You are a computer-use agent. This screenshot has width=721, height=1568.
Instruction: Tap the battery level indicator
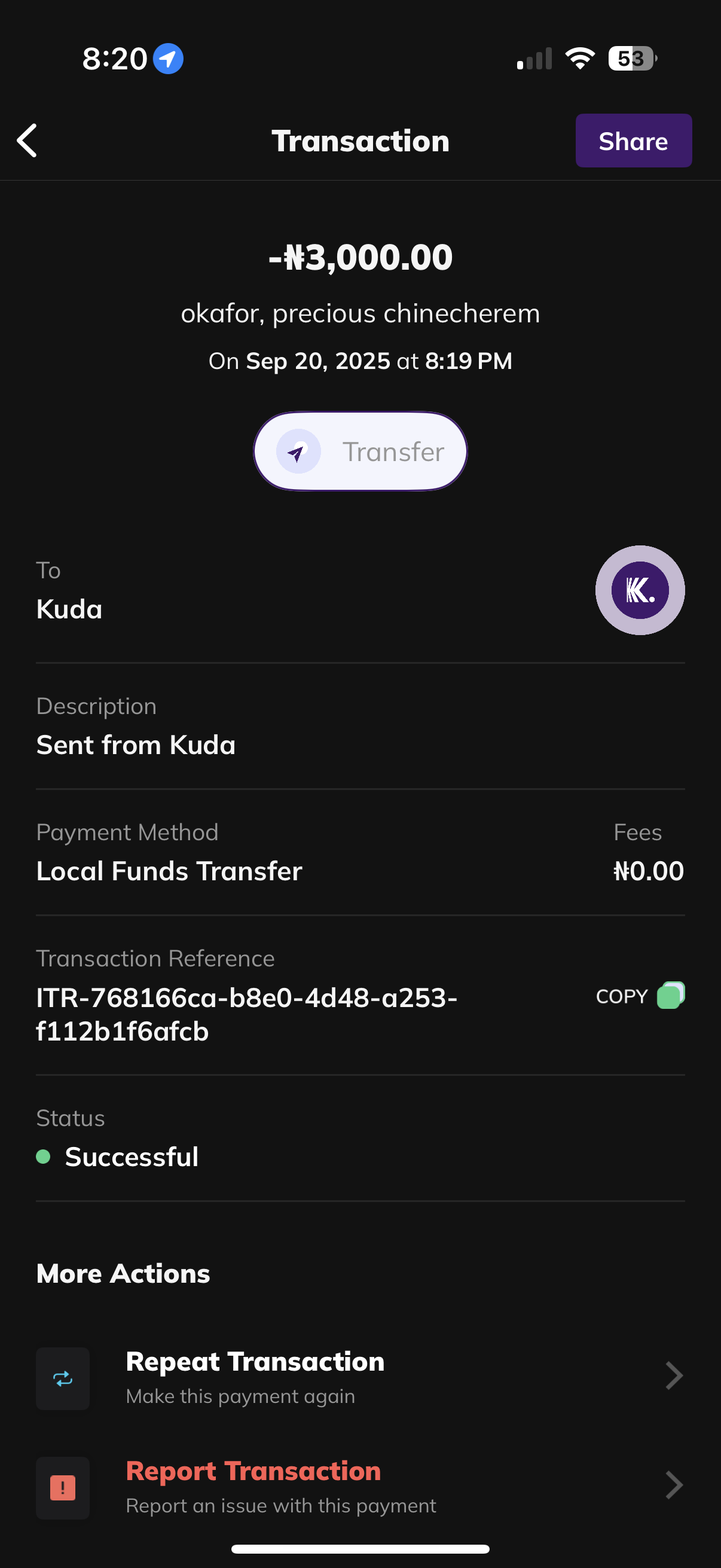click(632, 59)
